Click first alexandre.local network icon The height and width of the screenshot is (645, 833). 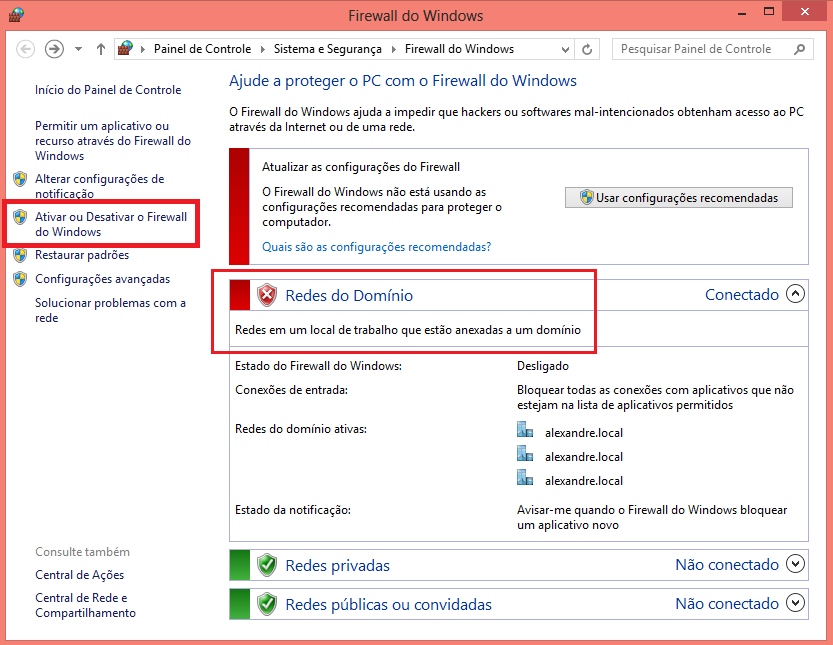point(525,429)
